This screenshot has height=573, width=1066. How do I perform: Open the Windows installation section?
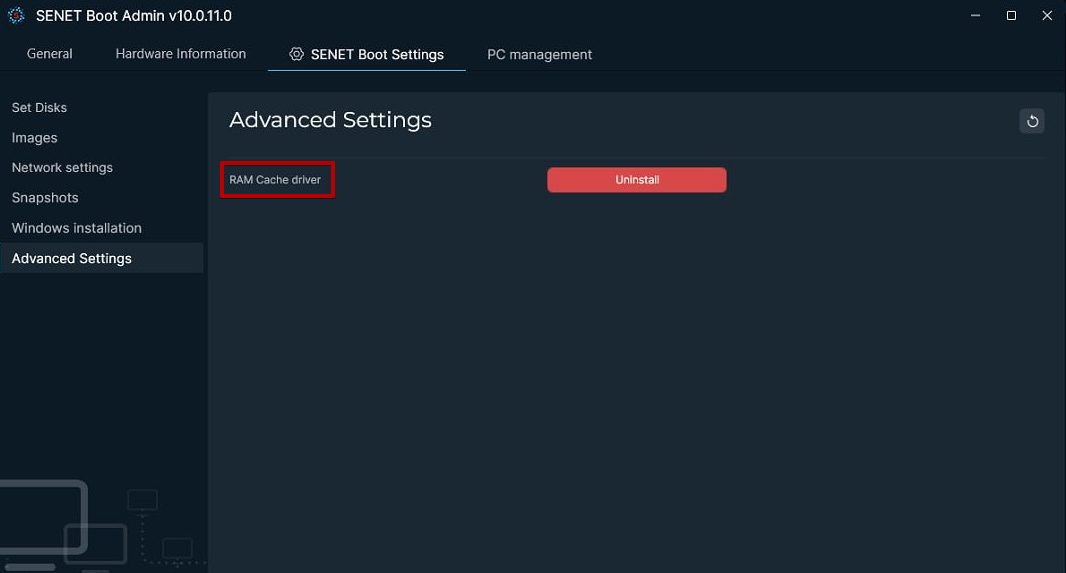[77, 228]
